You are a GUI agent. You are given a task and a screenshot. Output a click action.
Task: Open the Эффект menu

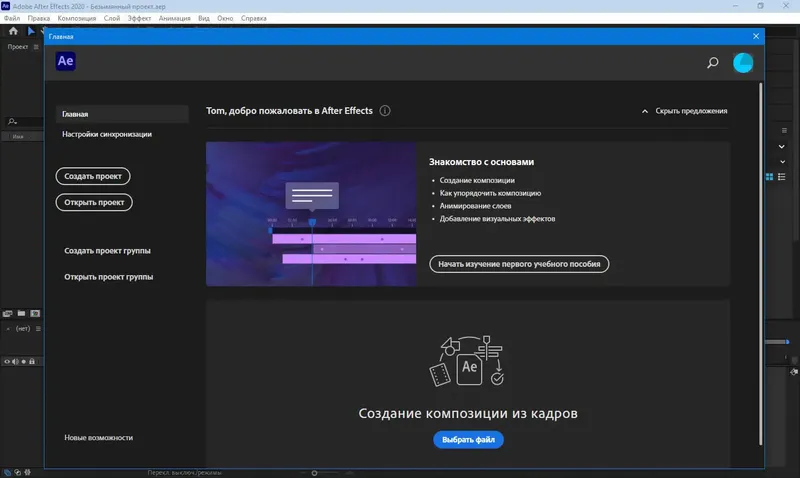(139, 18)
